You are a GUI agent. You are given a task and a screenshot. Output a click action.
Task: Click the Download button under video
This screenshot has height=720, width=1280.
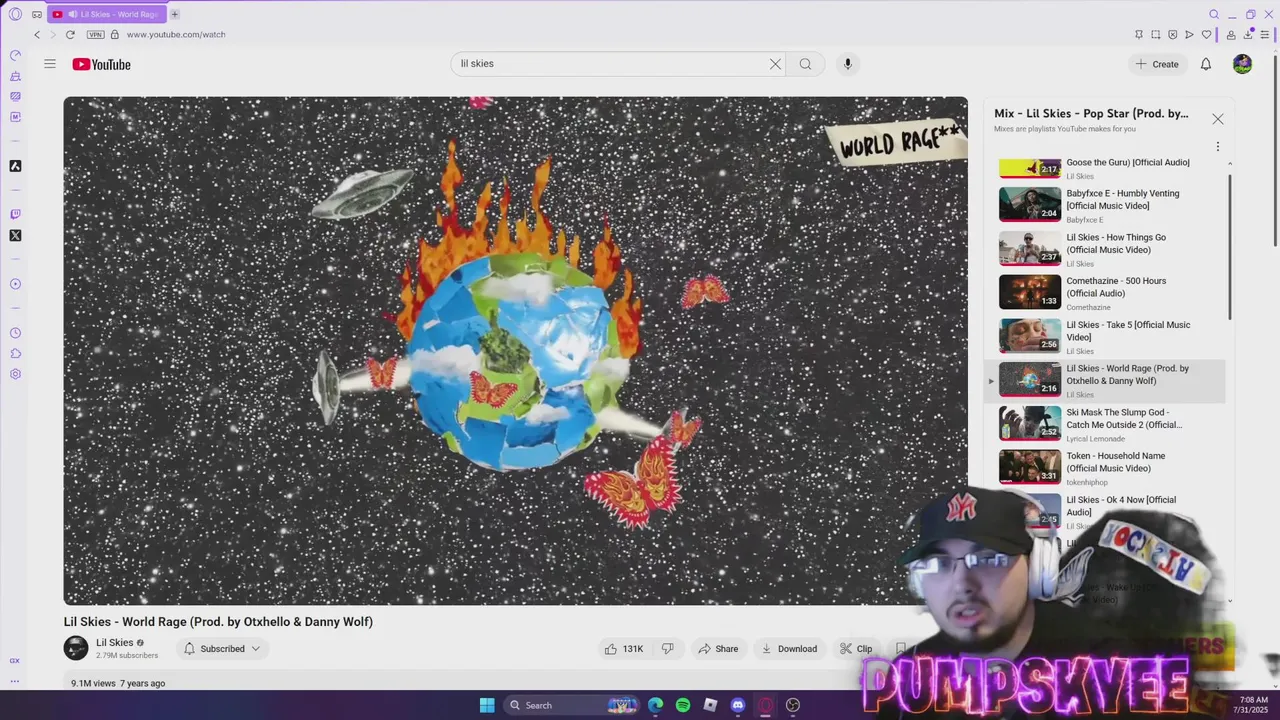click(x=789, y=649)
